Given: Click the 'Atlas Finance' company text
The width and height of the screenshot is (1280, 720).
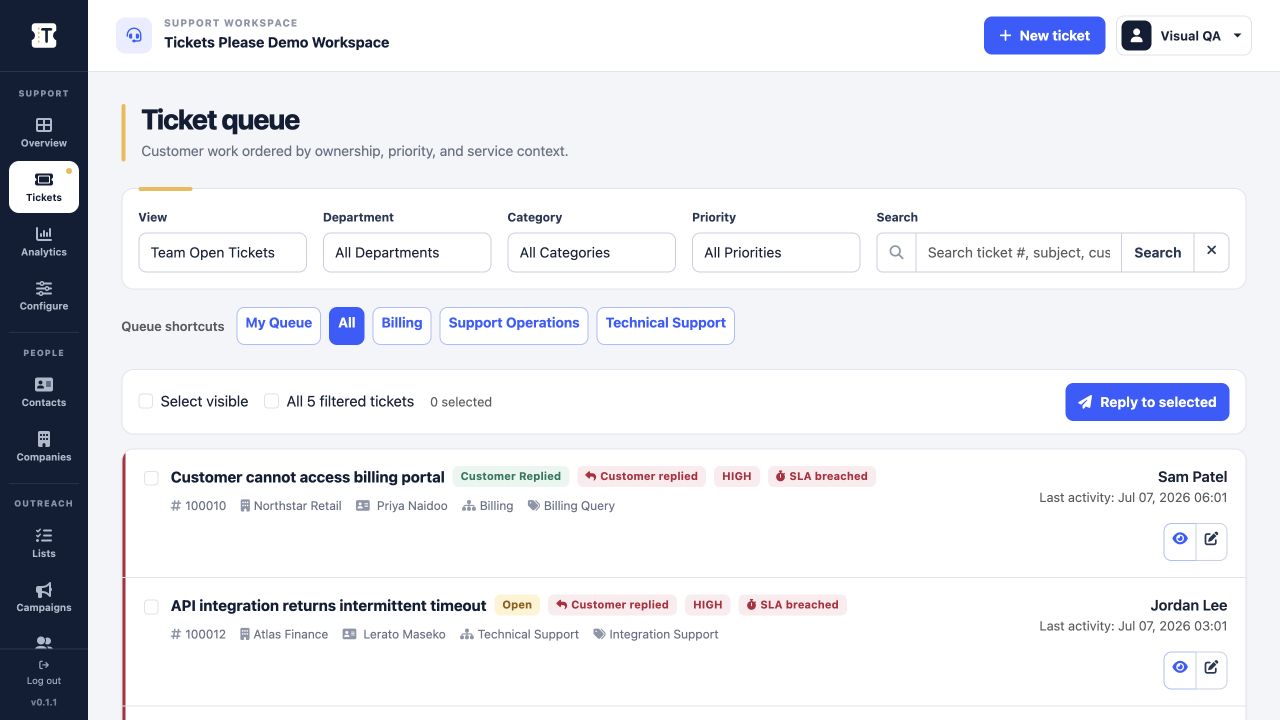Looking at the screenshot, I should tap(291, 634).
